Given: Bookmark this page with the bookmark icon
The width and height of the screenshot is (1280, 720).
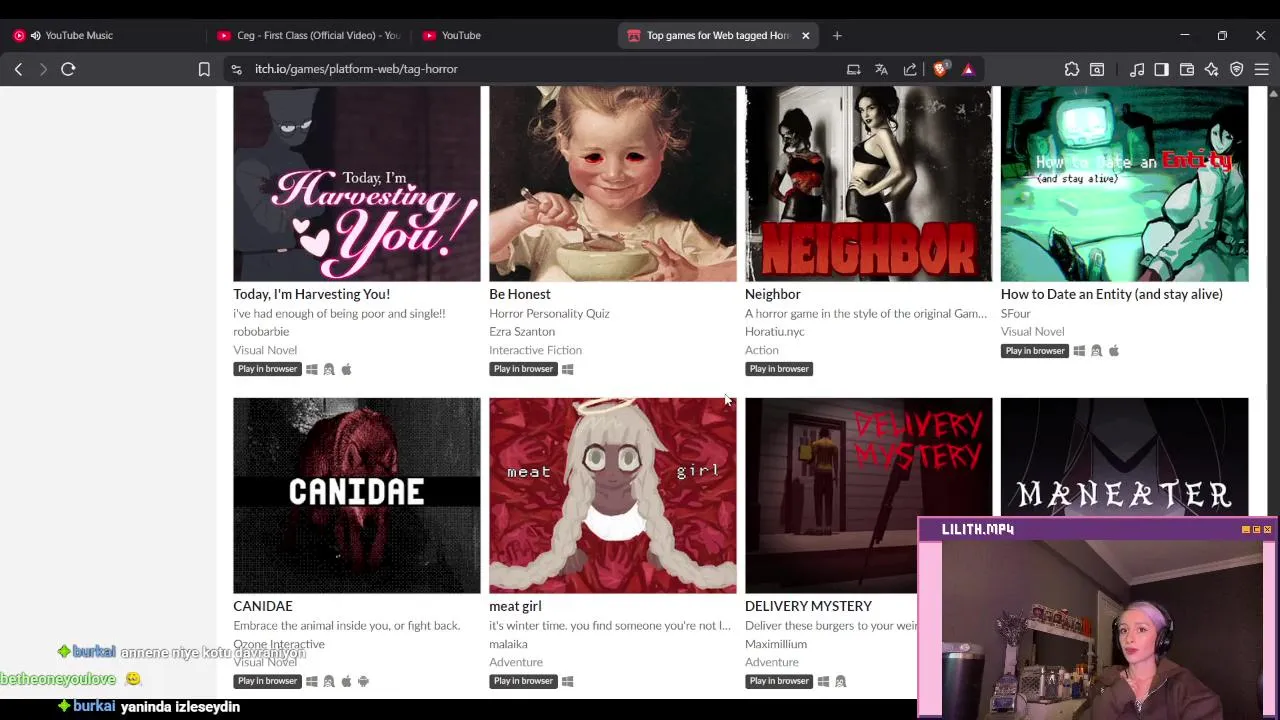Looking at the screenshot, I should 204,69.
